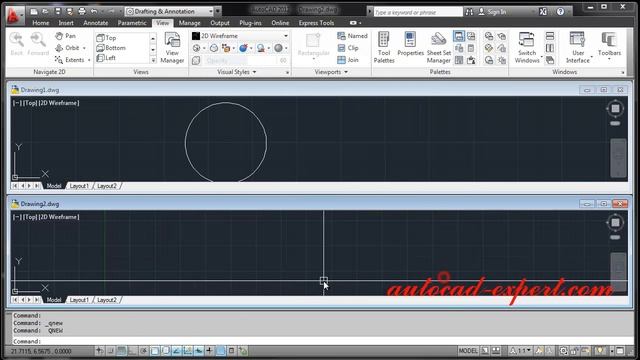Click the New drawing icon in quick access toolbar
Screen dimensions: 640x360
coord(34,11)
